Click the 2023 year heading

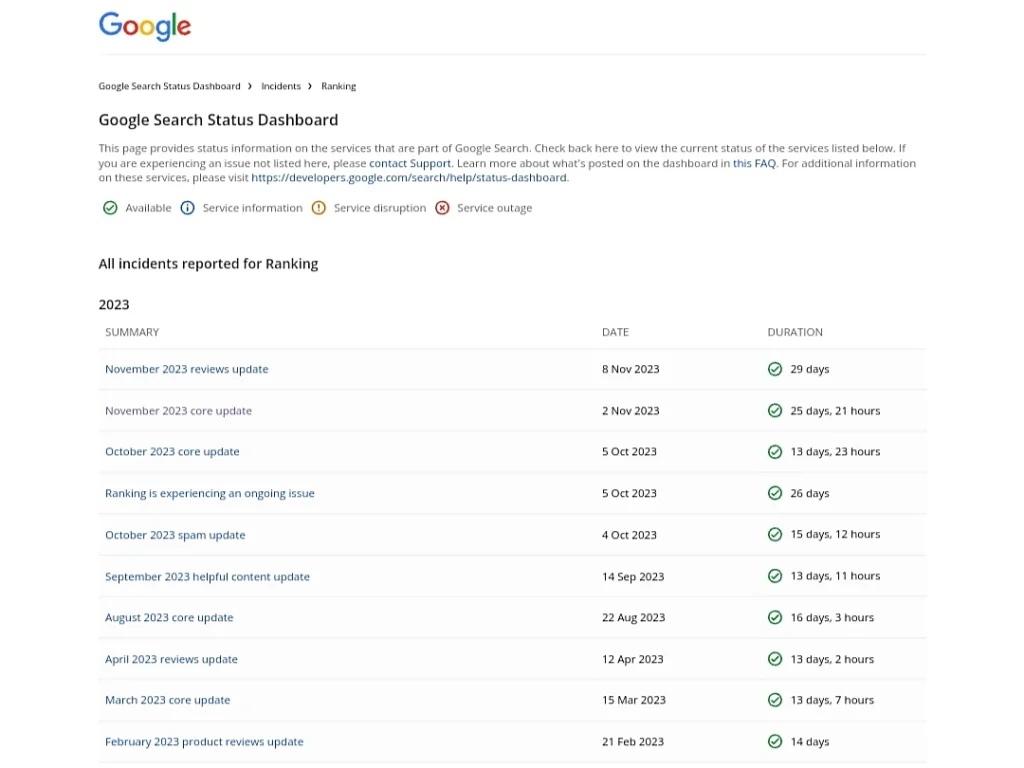[114, 304]
